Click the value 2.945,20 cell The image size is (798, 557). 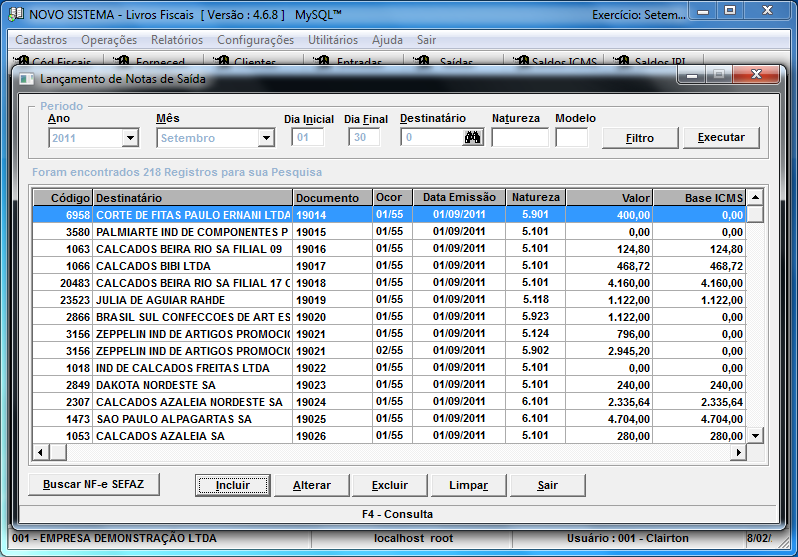click(609, 351)
